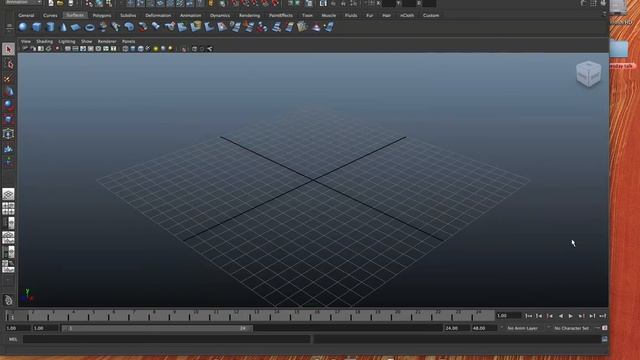This screenshot has height=360, width=640.
Task: Toggle high quality rendering in panel toolbar
Action: (171, 49)
